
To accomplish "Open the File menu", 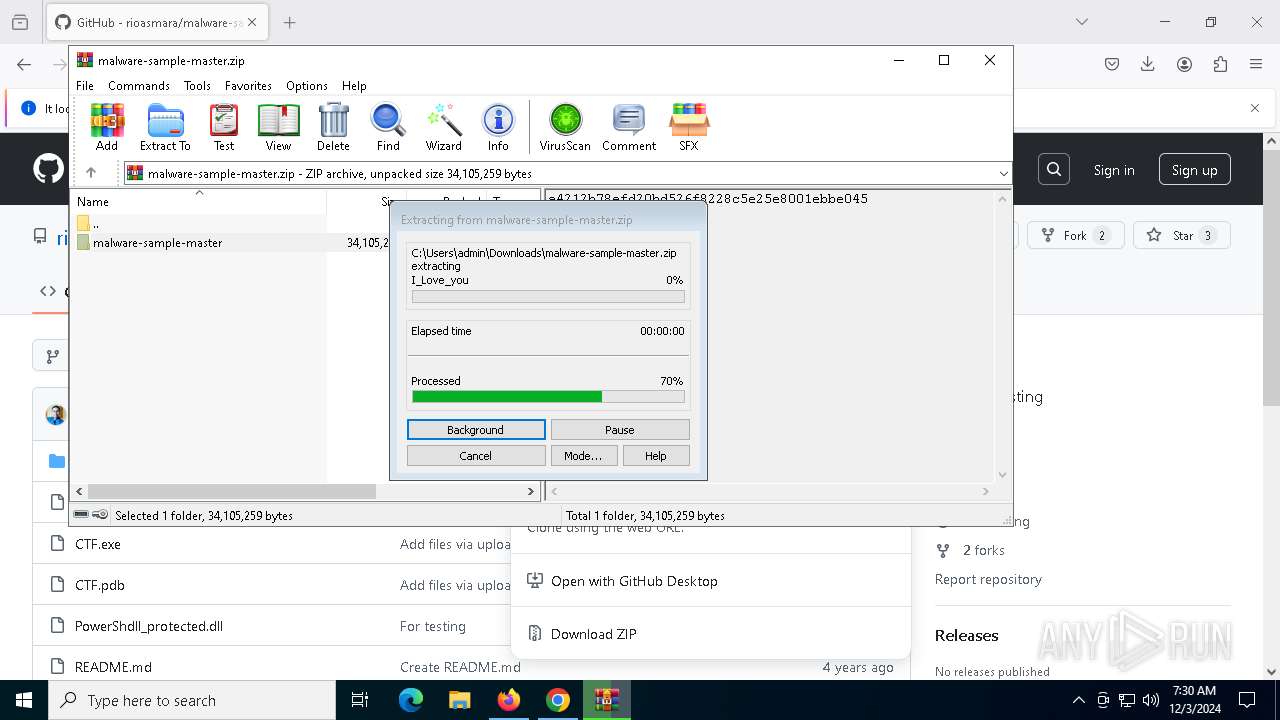I will [85, 86].
